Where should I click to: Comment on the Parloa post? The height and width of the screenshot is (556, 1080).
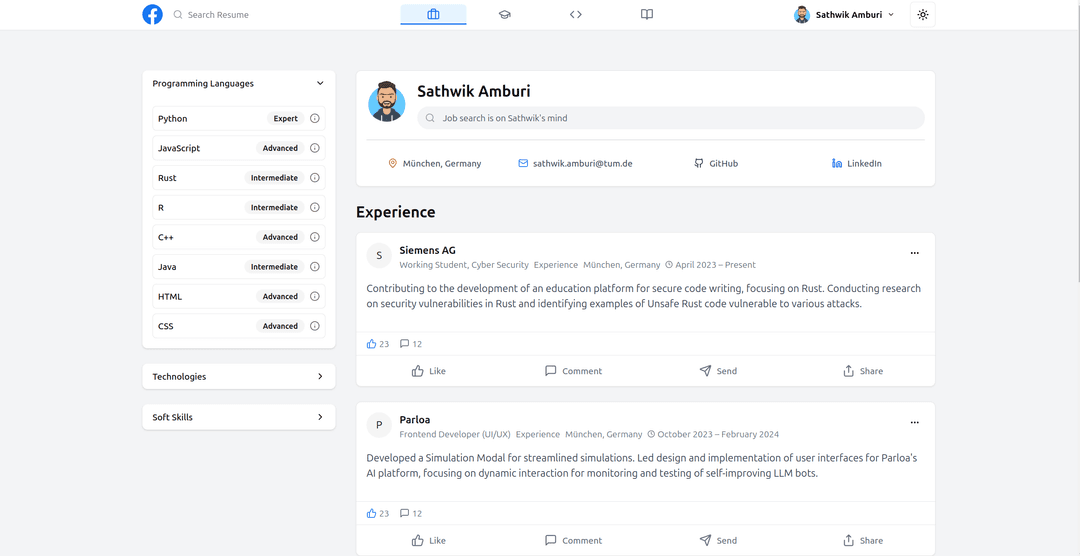pos(573,540)
